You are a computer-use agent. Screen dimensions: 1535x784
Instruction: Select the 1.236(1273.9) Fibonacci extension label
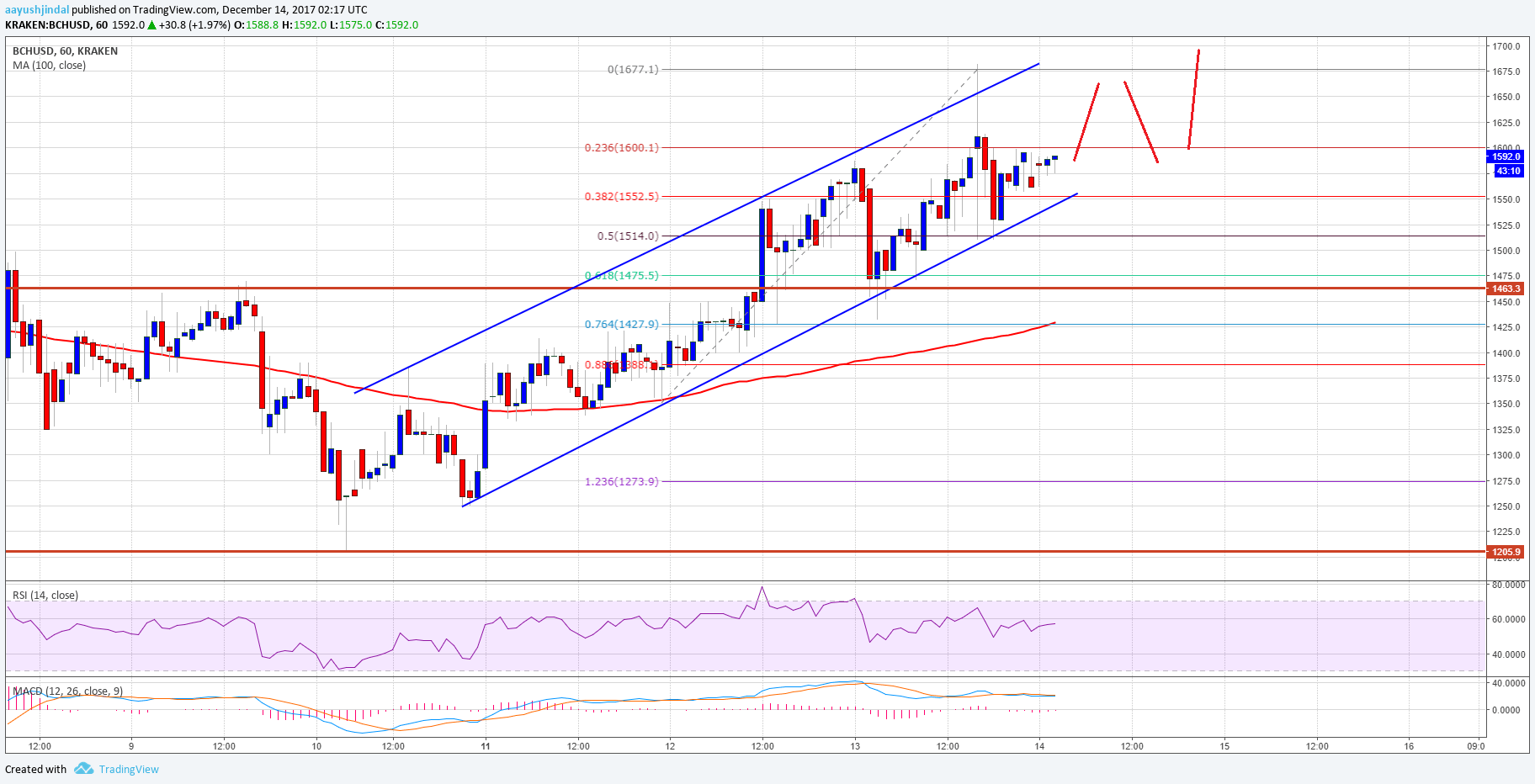tap(622, 482)
